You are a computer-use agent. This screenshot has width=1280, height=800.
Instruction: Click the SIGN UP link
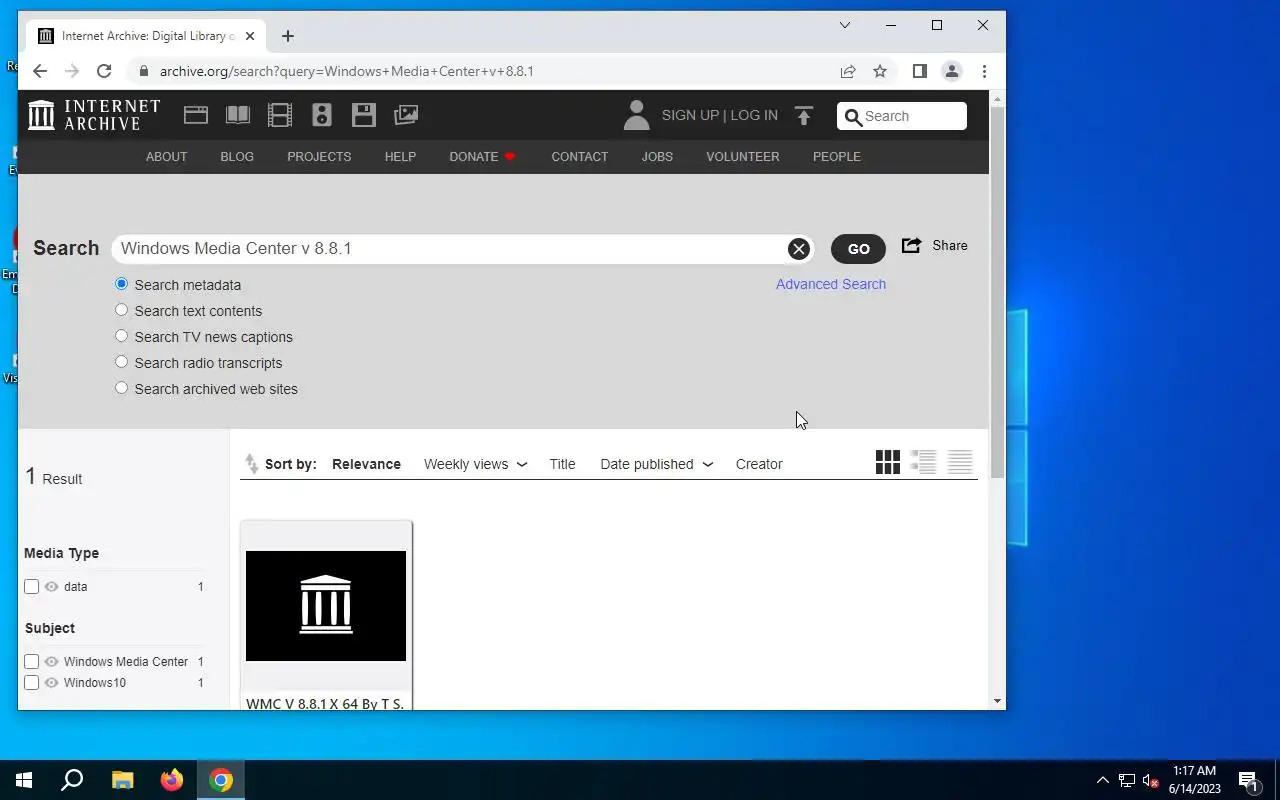[x=690, y=115]
